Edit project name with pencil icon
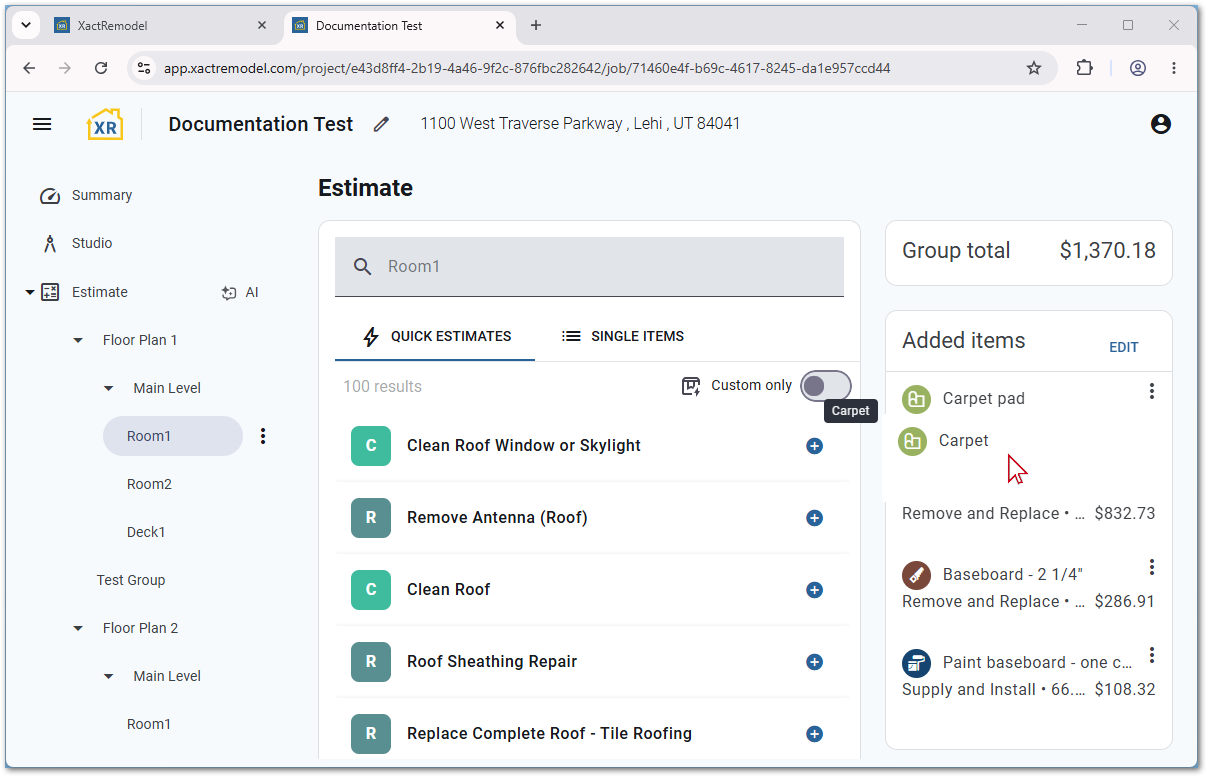Viewport: 1207px width, 777px height. click(381, 124)
